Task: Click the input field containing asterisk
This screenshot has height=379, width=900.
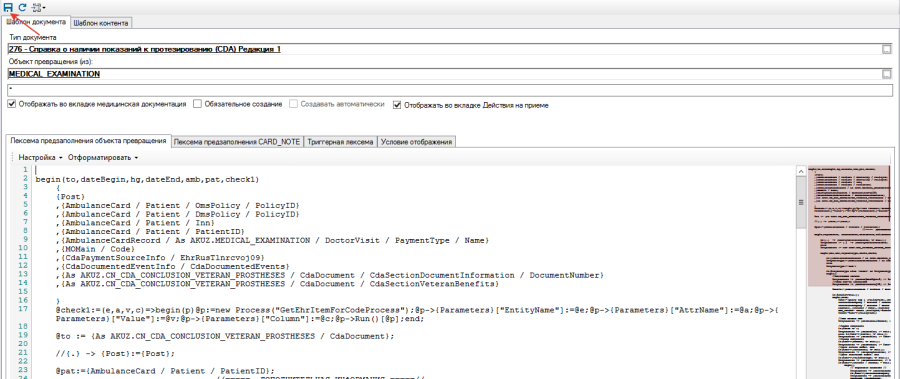Action: (x=450, y=91)
